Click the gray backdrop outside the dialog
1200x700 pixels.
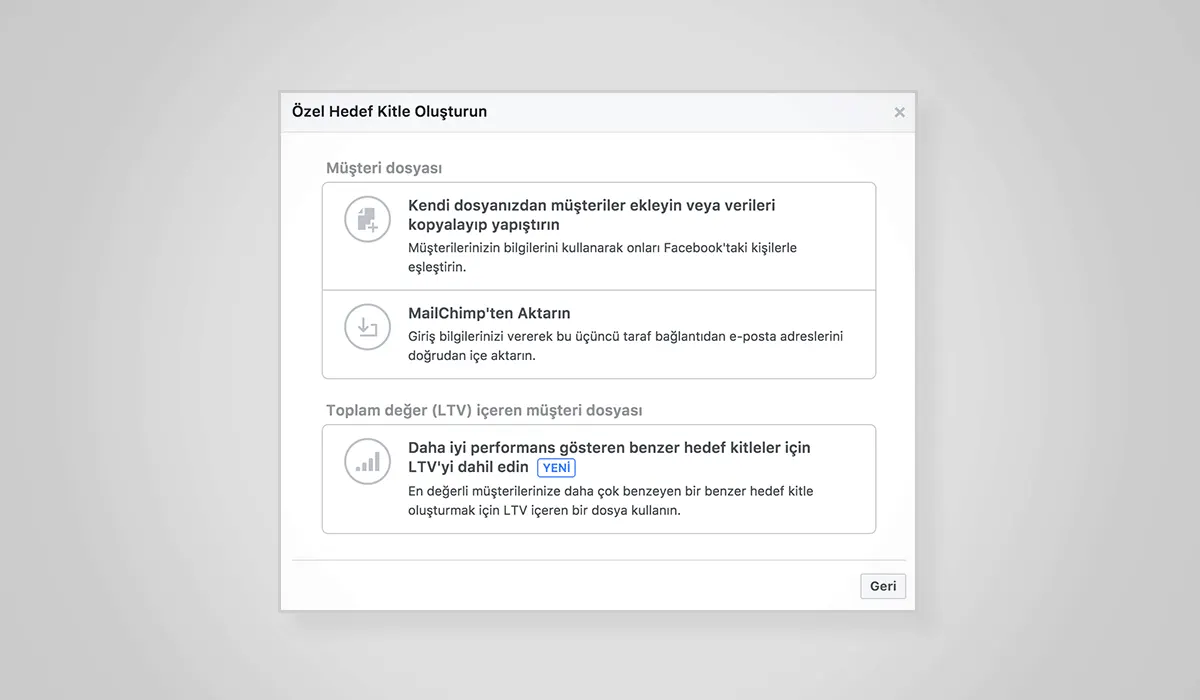coord(140,350)
